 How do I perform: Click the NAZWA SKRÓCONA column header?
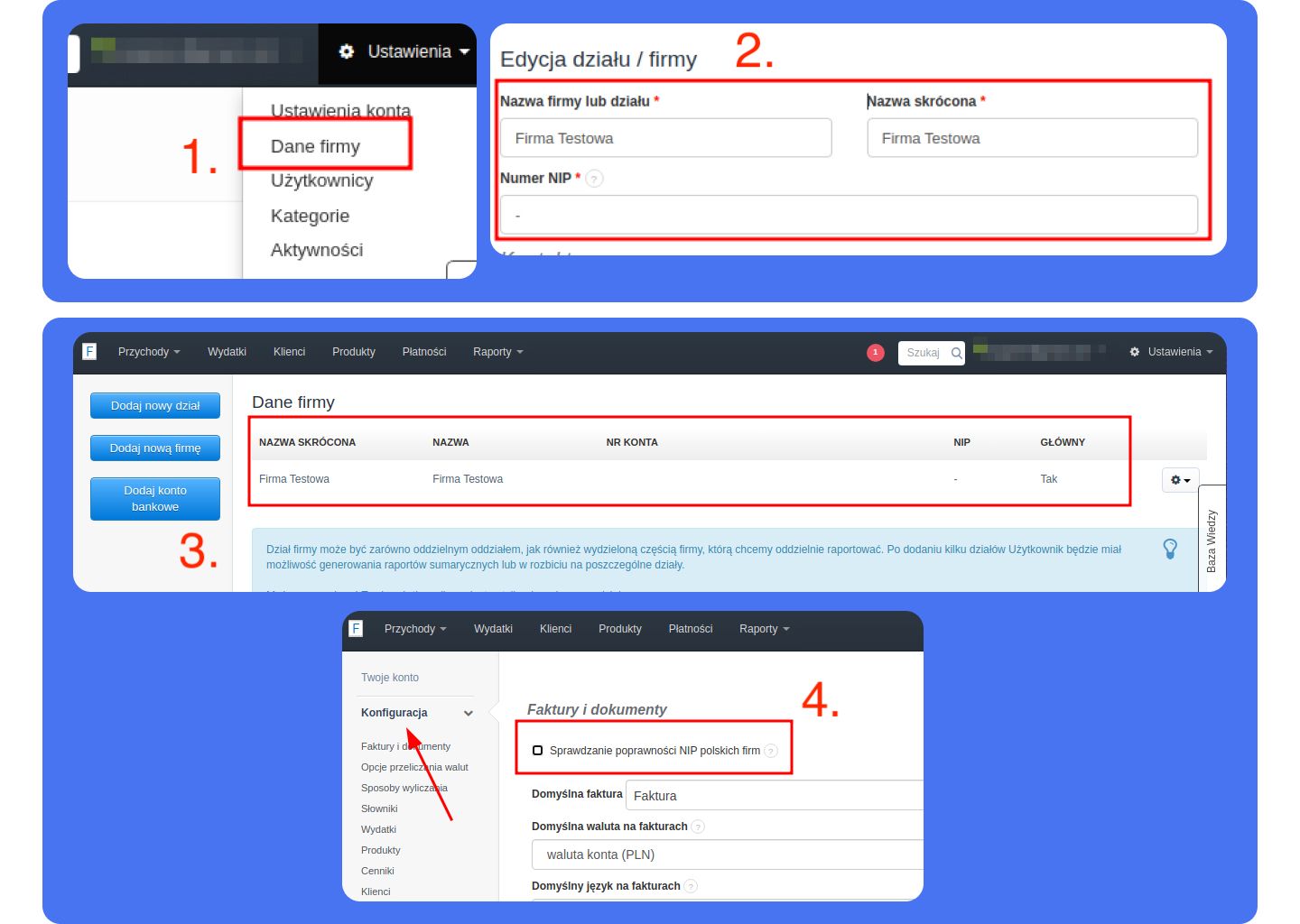pyautogui.click(x=307, y=442)
